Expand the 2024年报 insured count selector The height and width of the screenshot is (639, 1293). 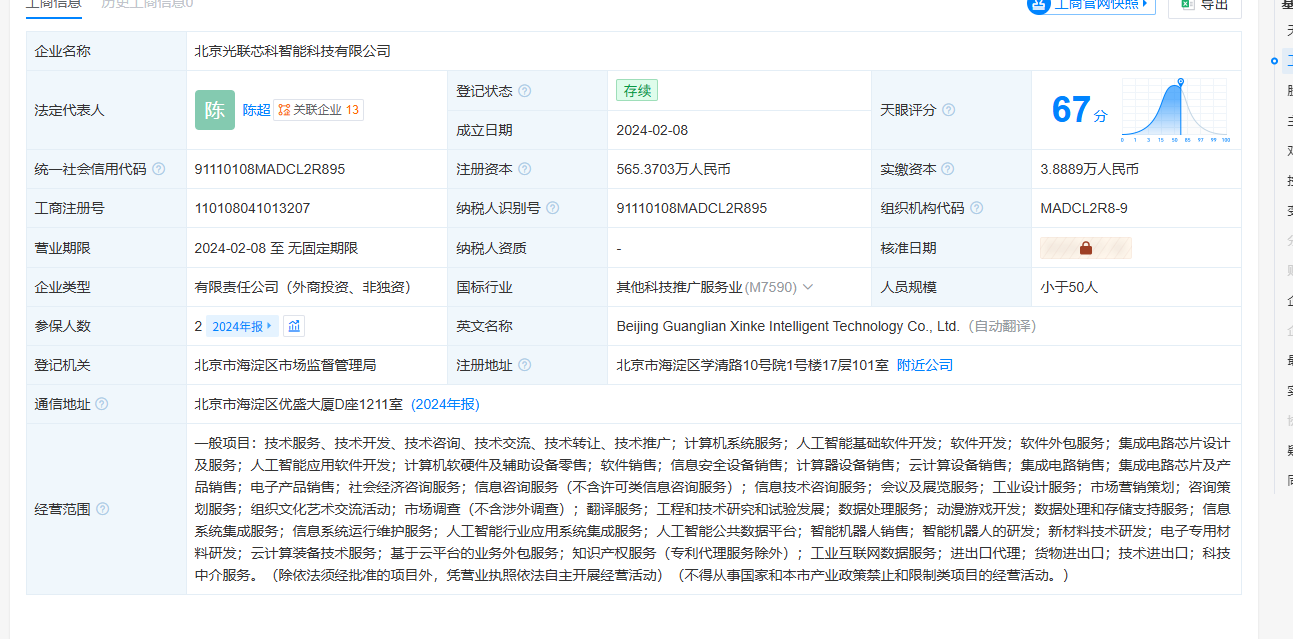(x=243, y=326)
